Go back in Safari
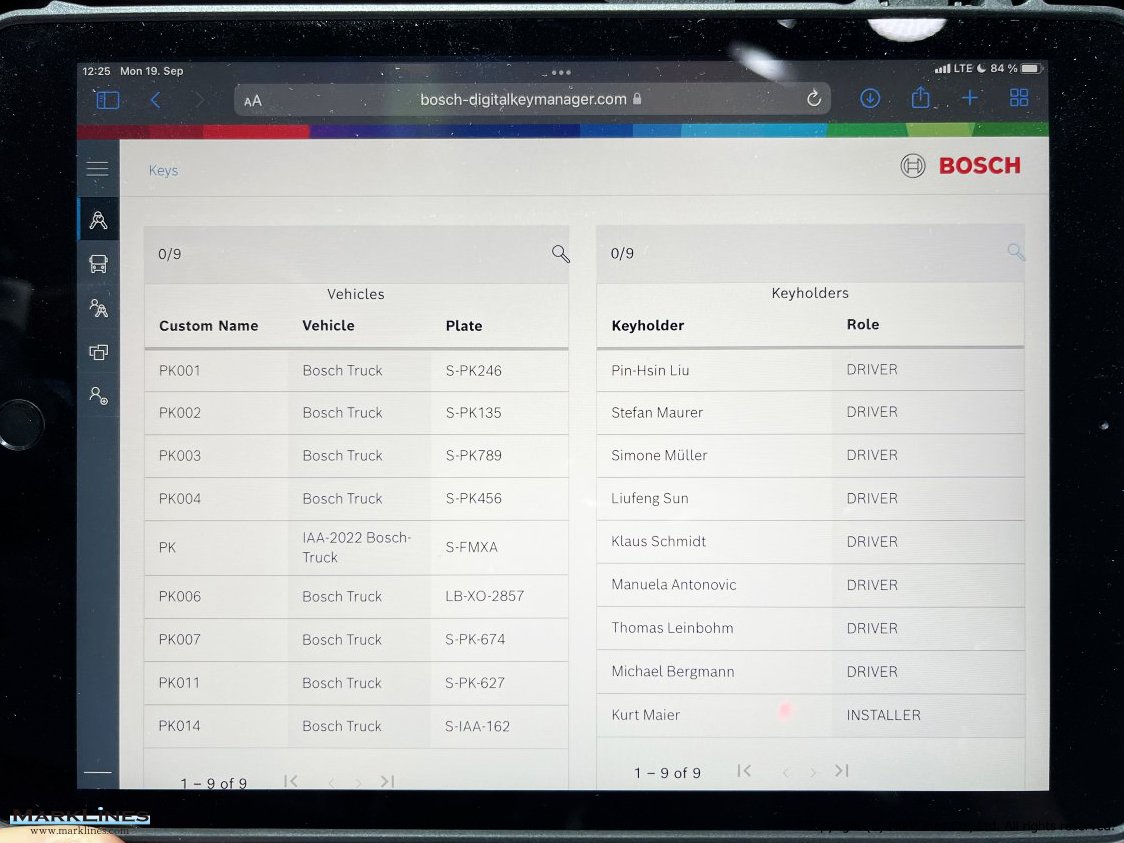This screenshot has height=843, width=1124. point(155,100)
